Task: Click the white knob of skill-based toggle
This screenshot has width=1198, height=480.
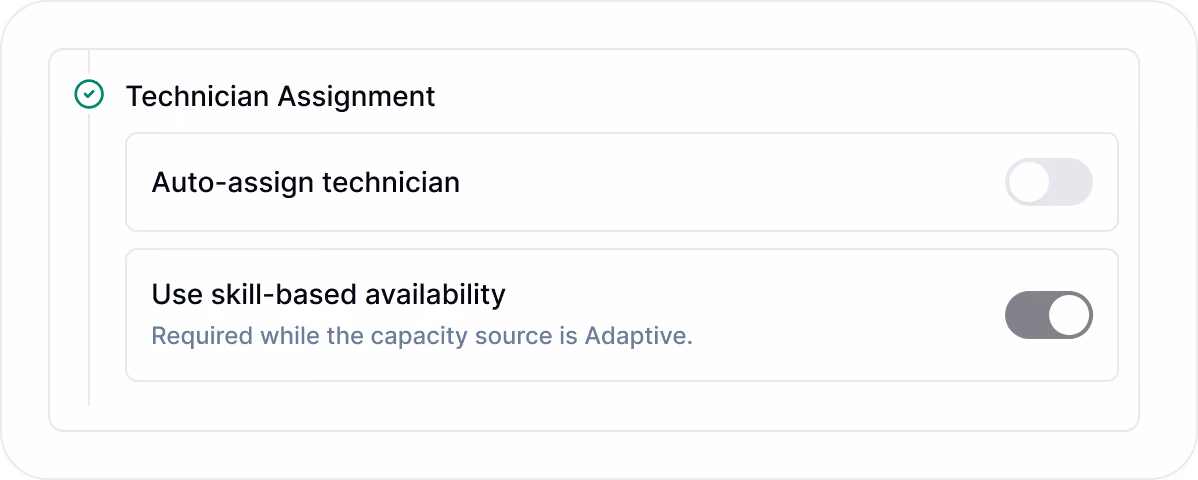Action: pyautogui.click(x=1068, y=315)
